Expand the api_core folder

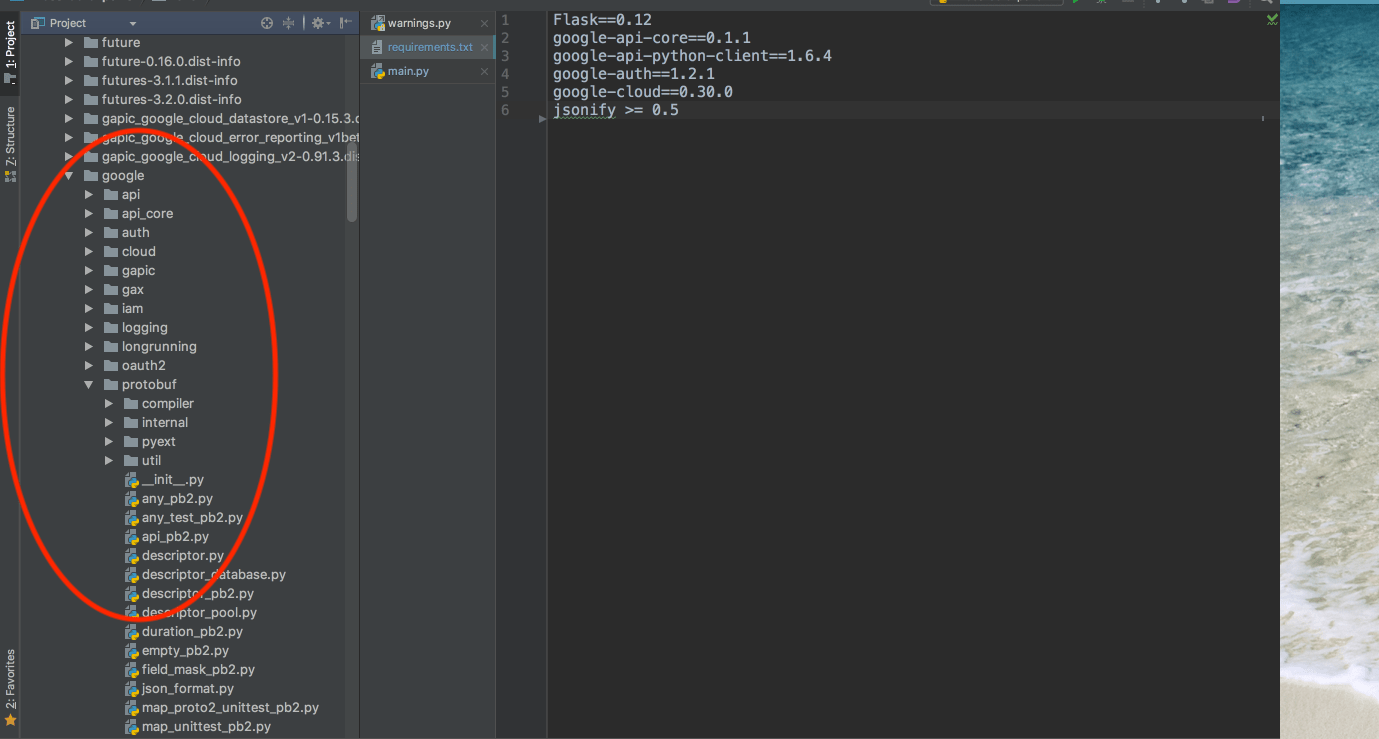[89, 214]
